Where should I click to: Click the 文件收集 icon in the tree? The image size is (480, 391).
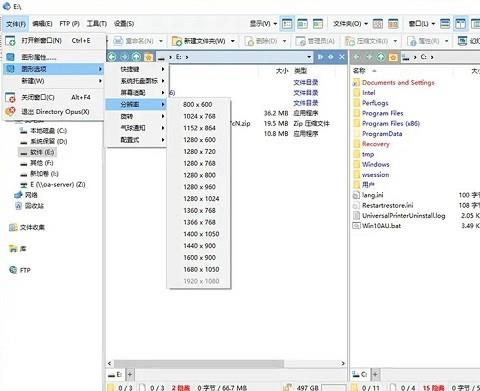13,227
